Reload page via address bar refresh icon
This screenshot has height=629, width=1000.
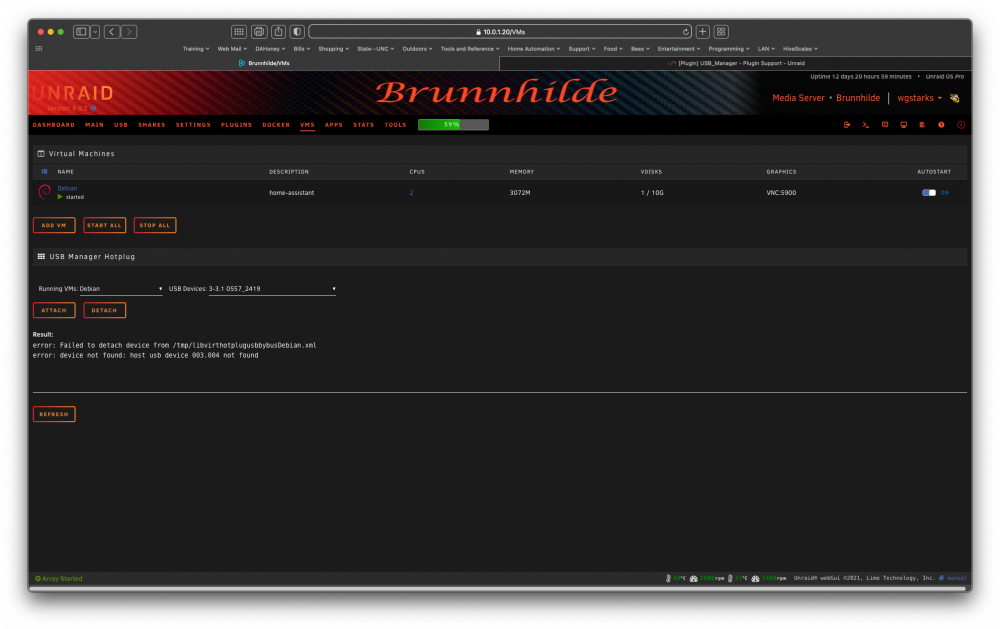686,32
